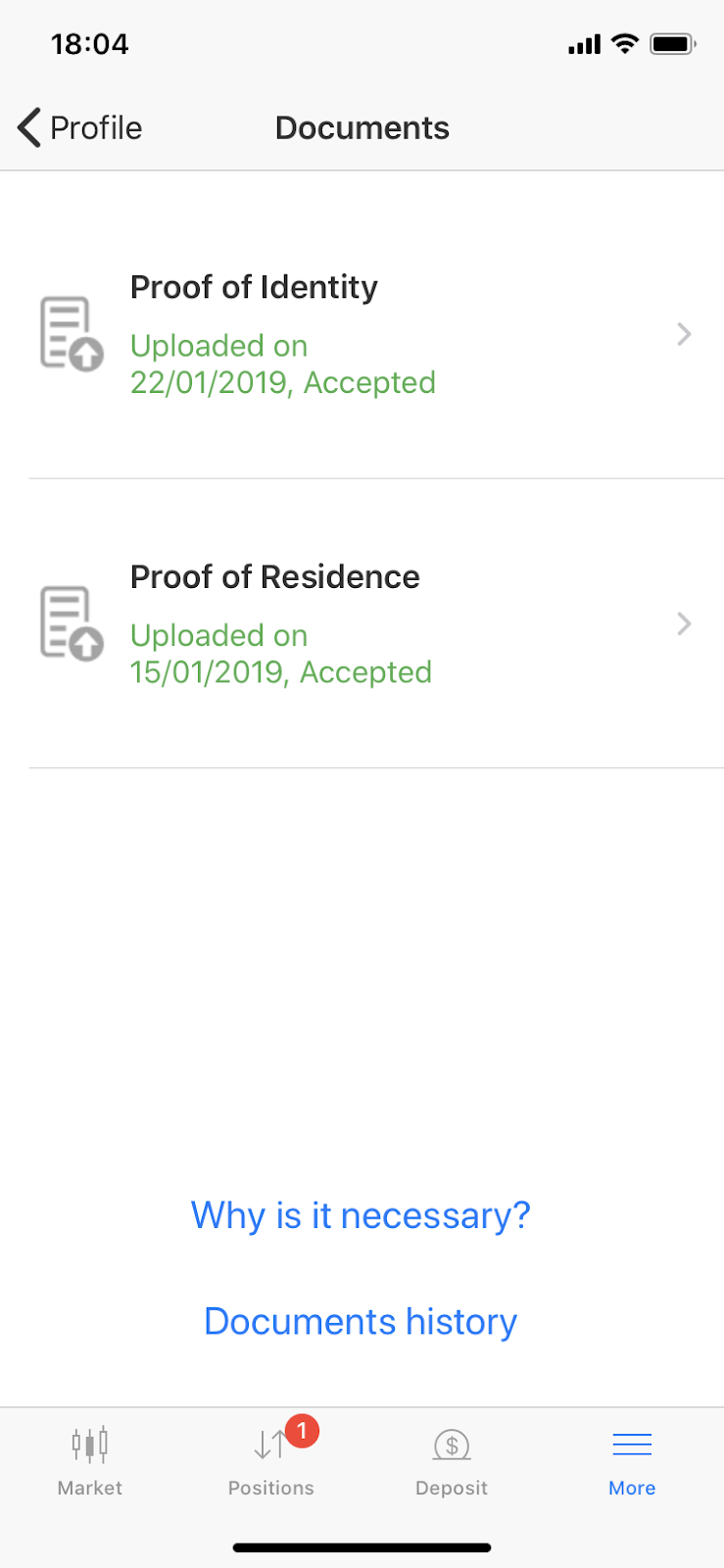Tap the red notification badge on Positions
Viewport: 724px width, 1568px height.
click(x=302, y=1432)
